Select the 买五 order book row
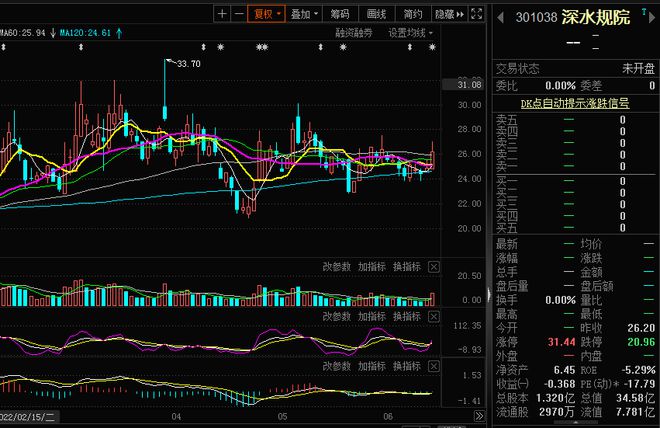 coord(574,228)
